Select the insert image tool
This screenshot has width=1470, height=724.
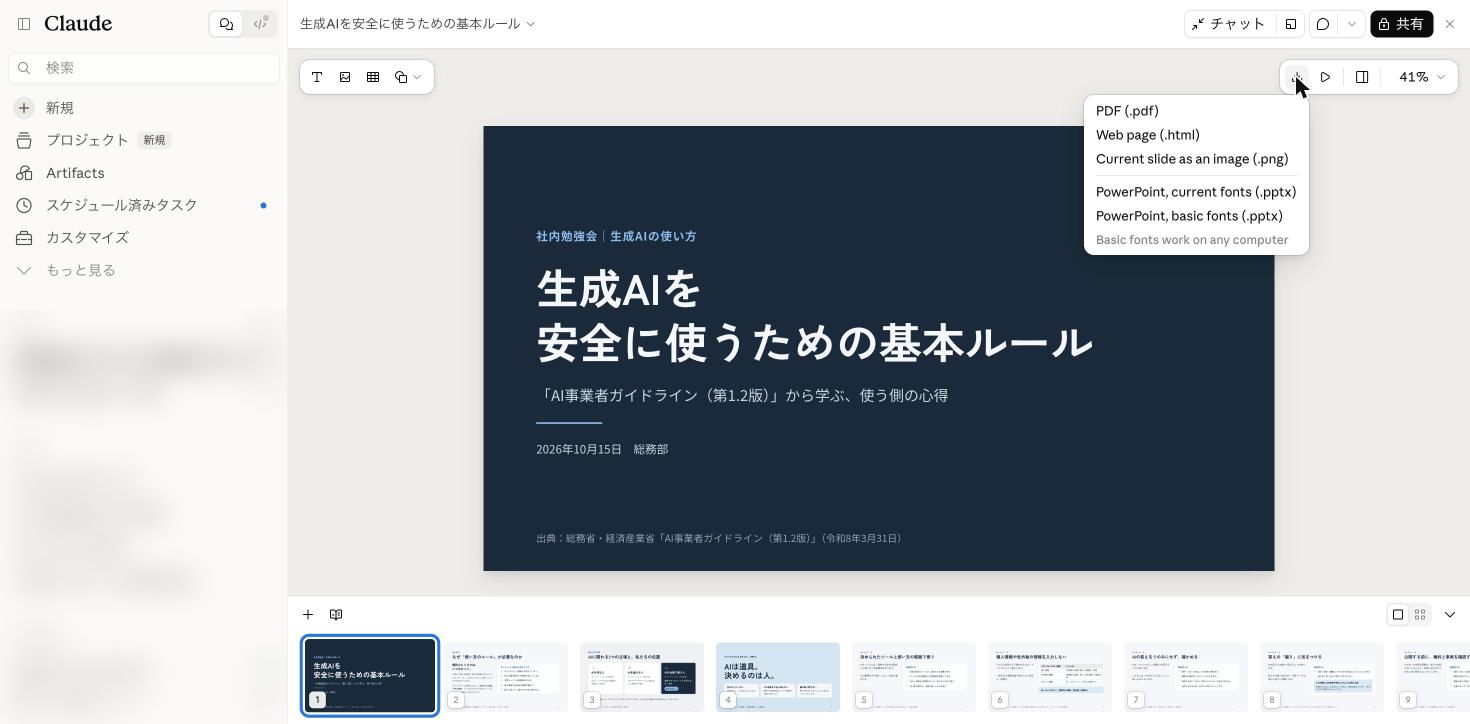(x=345, y=77)
